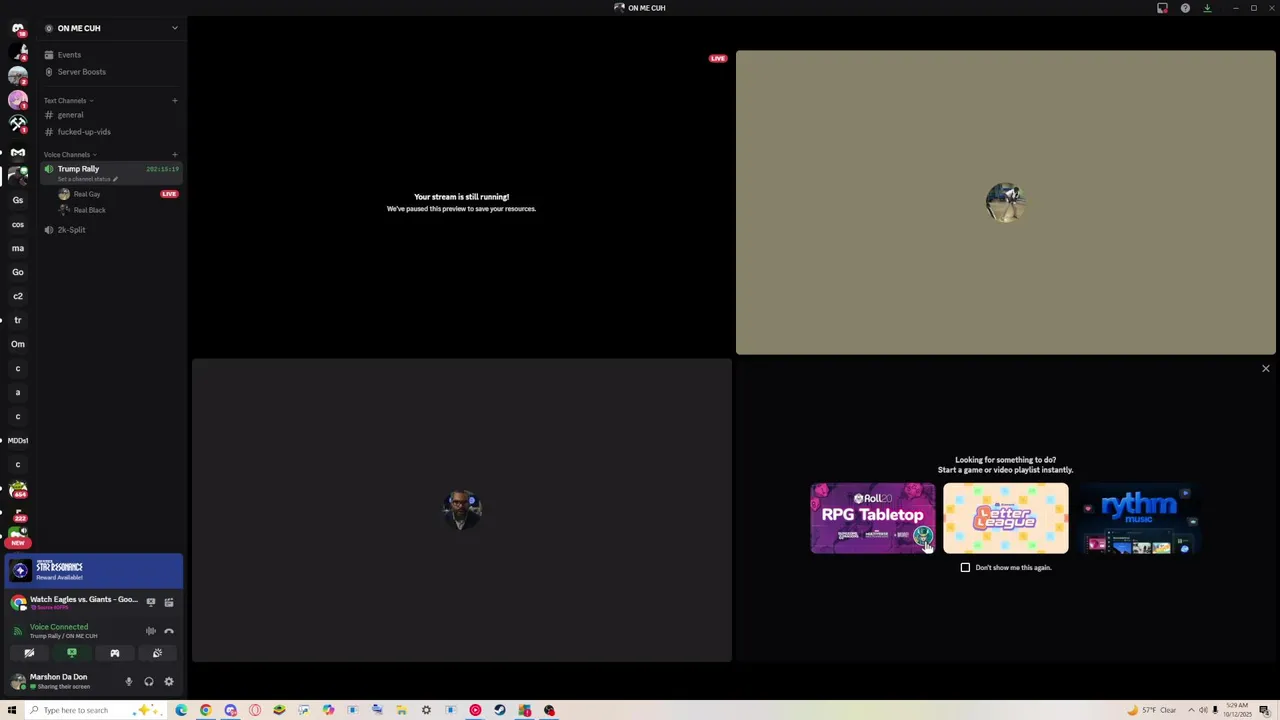Open Discord direct messages home icon
1280x720 pixels.
coord(18,28)
